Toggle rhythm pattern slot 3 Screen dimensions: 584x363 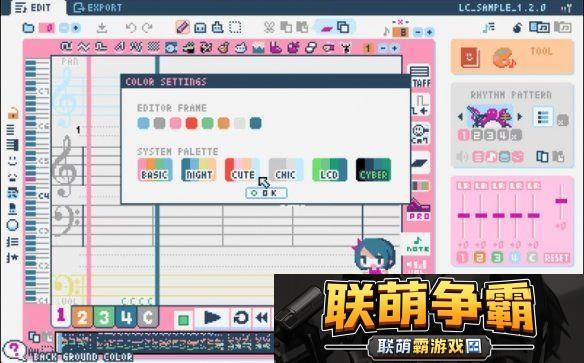490,135
